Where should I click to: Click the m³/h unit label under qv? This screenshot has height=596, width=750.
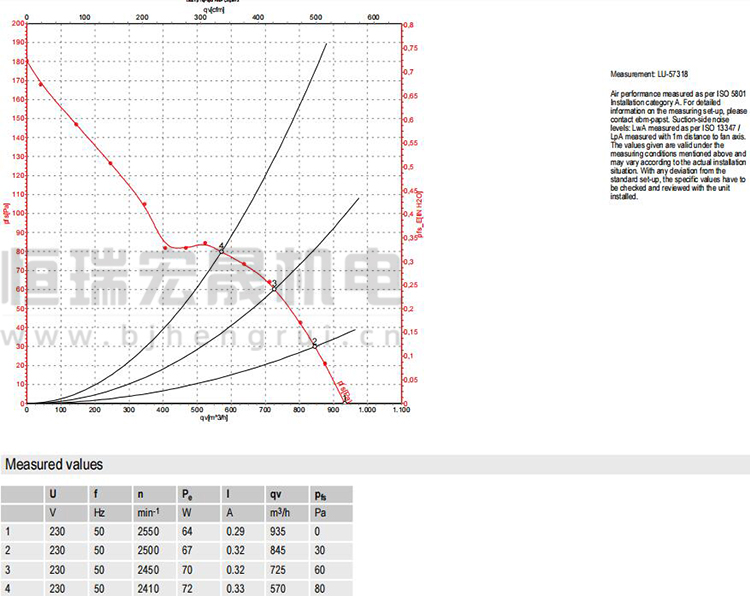tap(280, 513)
